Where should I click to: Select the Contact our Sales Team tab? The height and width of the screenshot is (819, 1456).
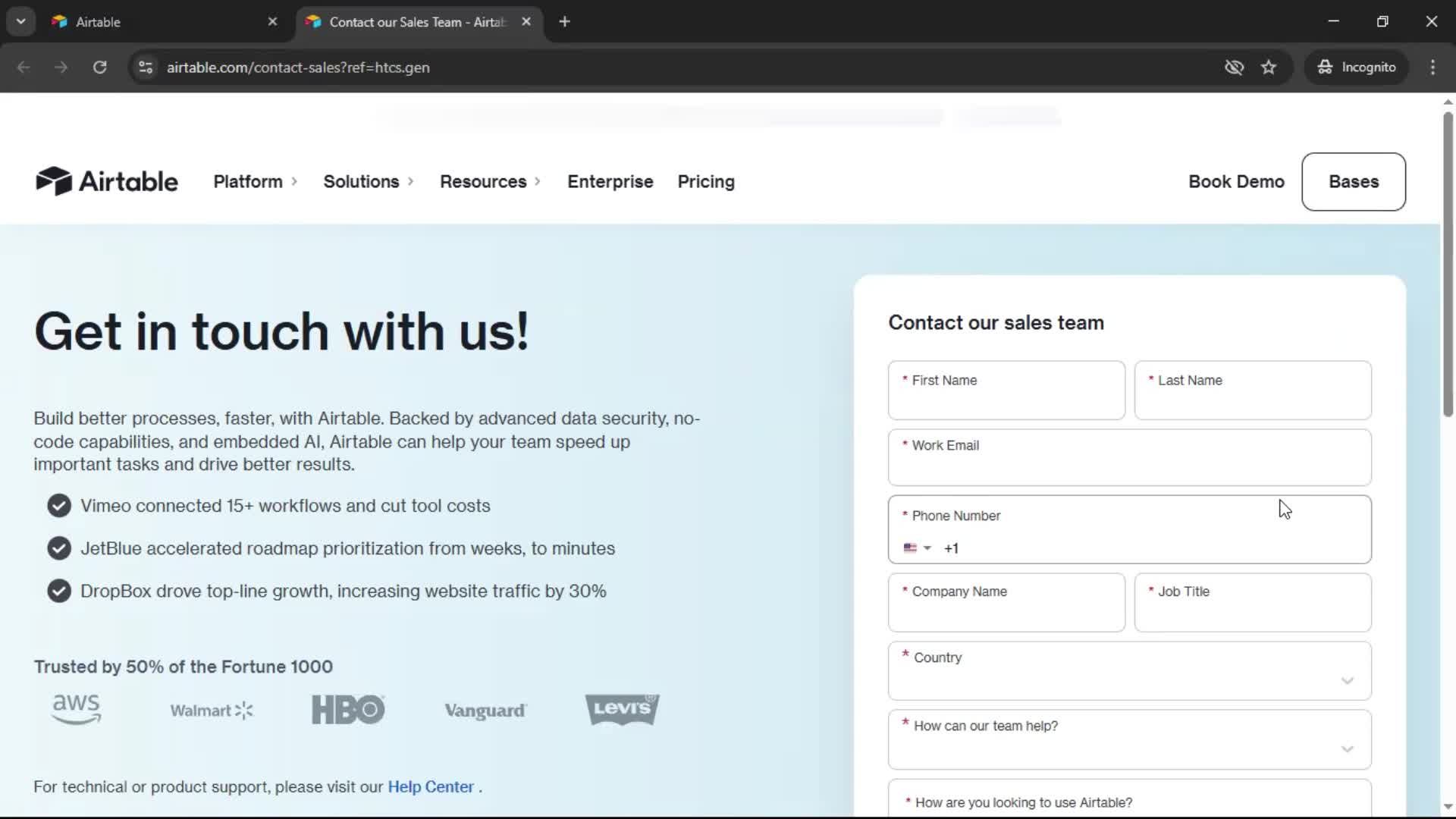(x=419, y=21)
